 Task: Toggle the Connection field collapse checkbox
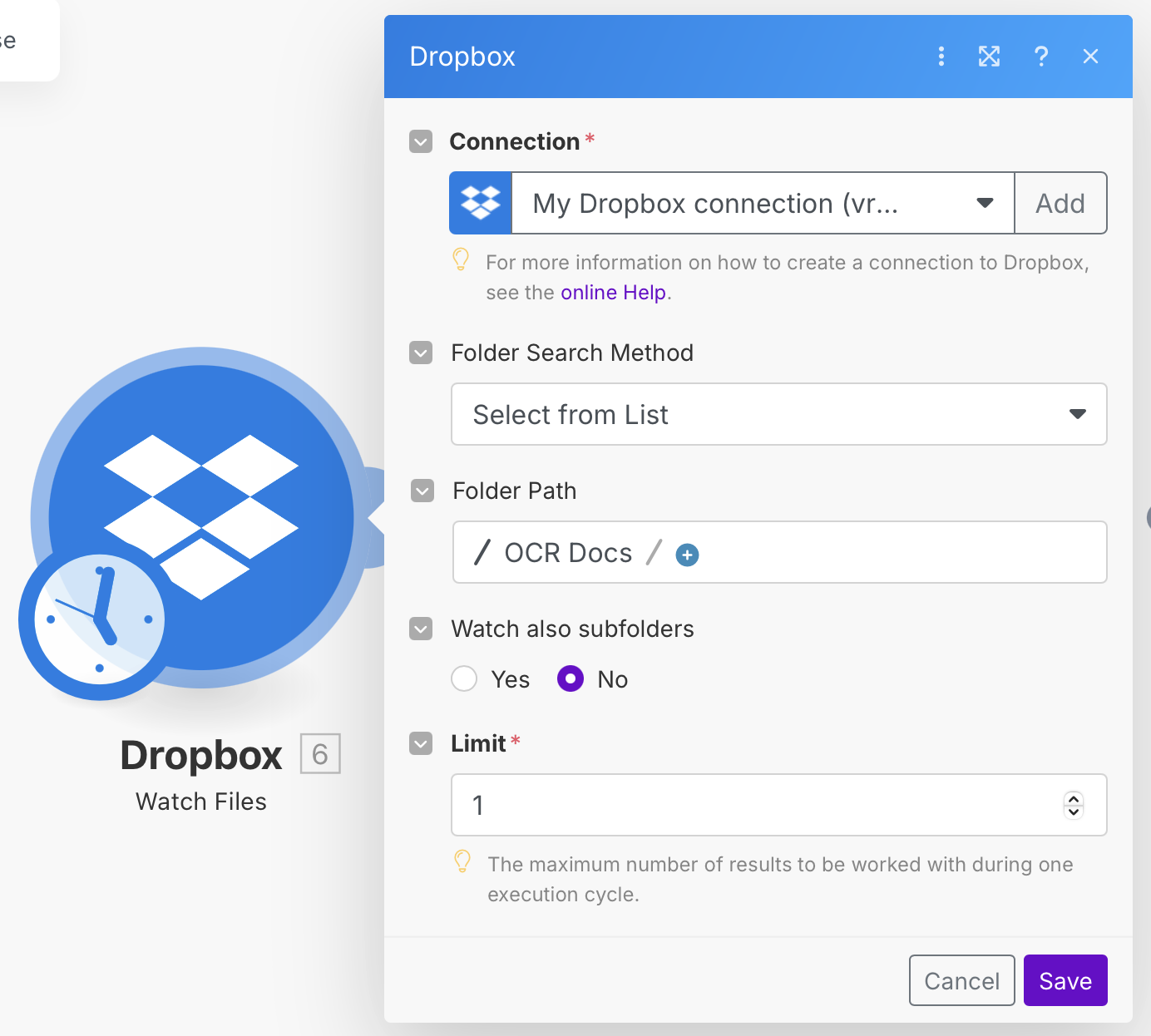[x=421, y=141]
